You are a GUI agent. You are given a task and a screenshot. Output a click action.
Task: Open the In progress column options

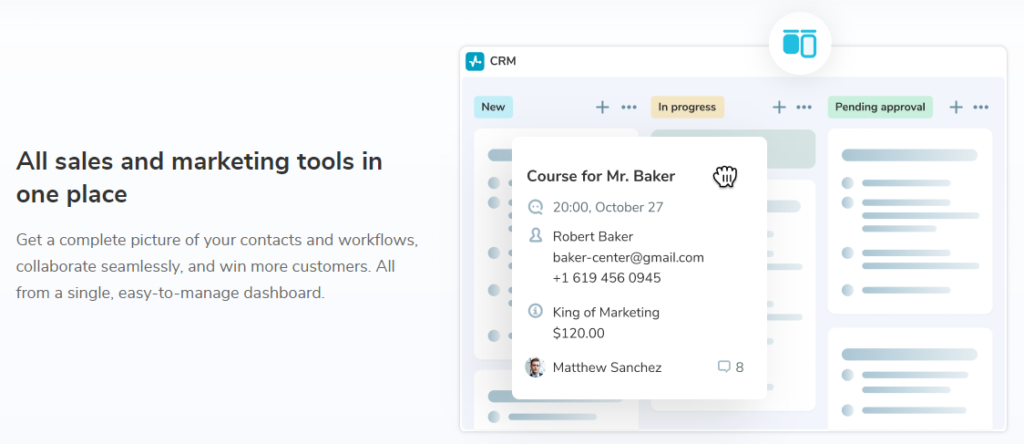tap(805, 107)
